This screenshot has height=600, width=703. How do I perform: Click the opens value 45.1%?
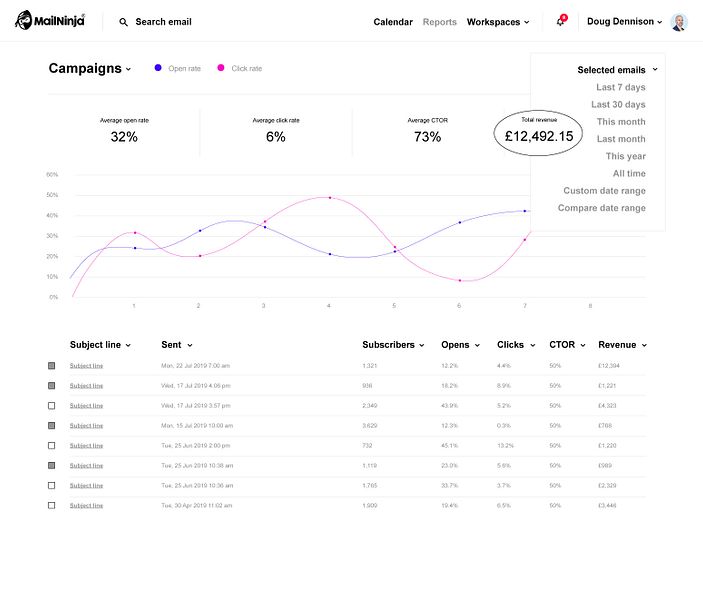(x=449, y=446)
